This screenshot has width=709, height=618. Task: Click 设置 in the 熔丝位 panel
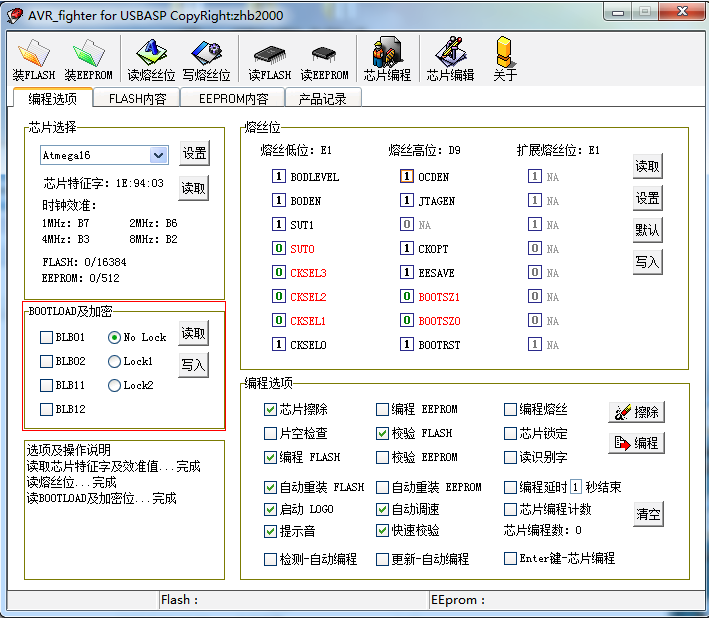[x=648, y=198]
